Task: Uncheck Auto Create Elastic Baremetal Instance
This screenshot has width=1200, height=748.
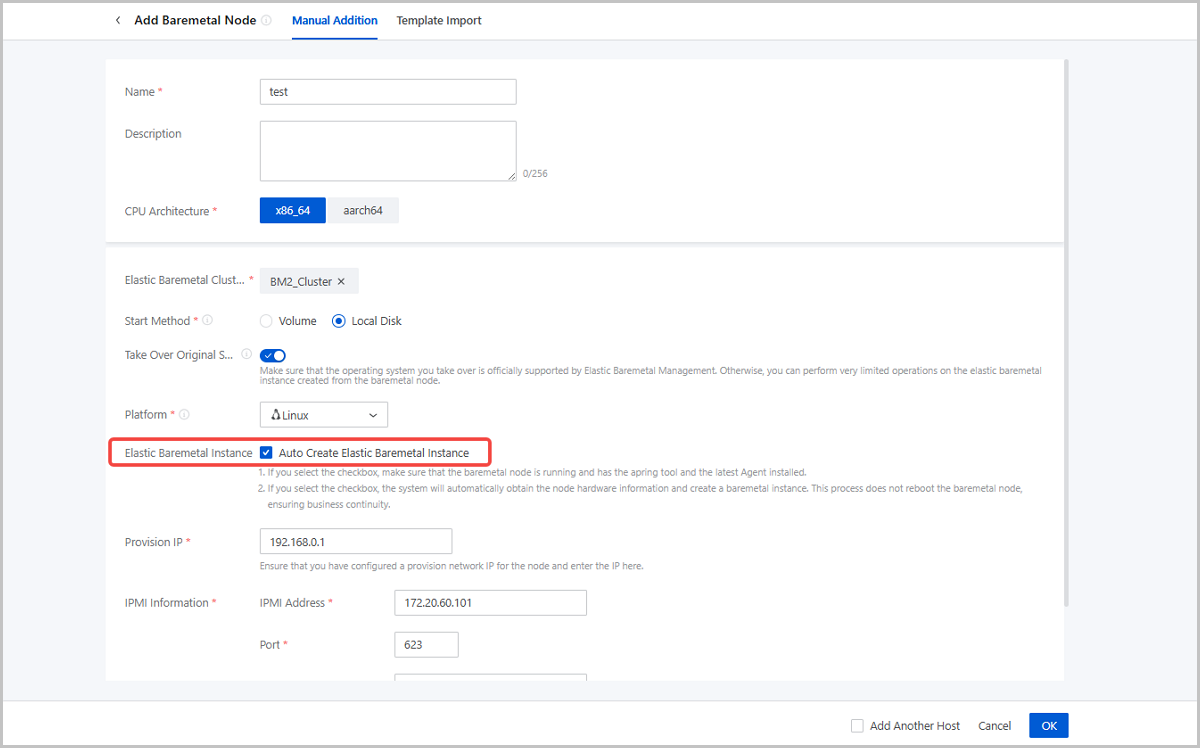Action: click(x=266, y=453)
